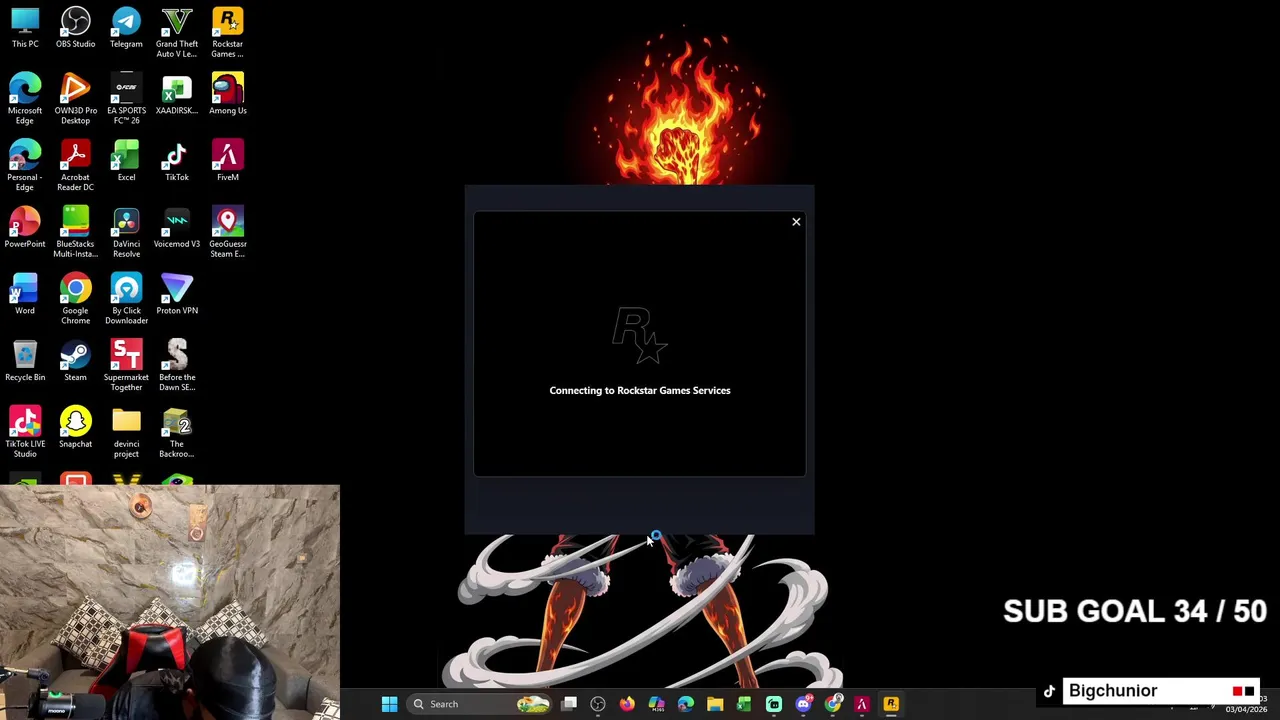Switch to OBS Studio in the taskbar
The image size is (1280, 720).
598,704
